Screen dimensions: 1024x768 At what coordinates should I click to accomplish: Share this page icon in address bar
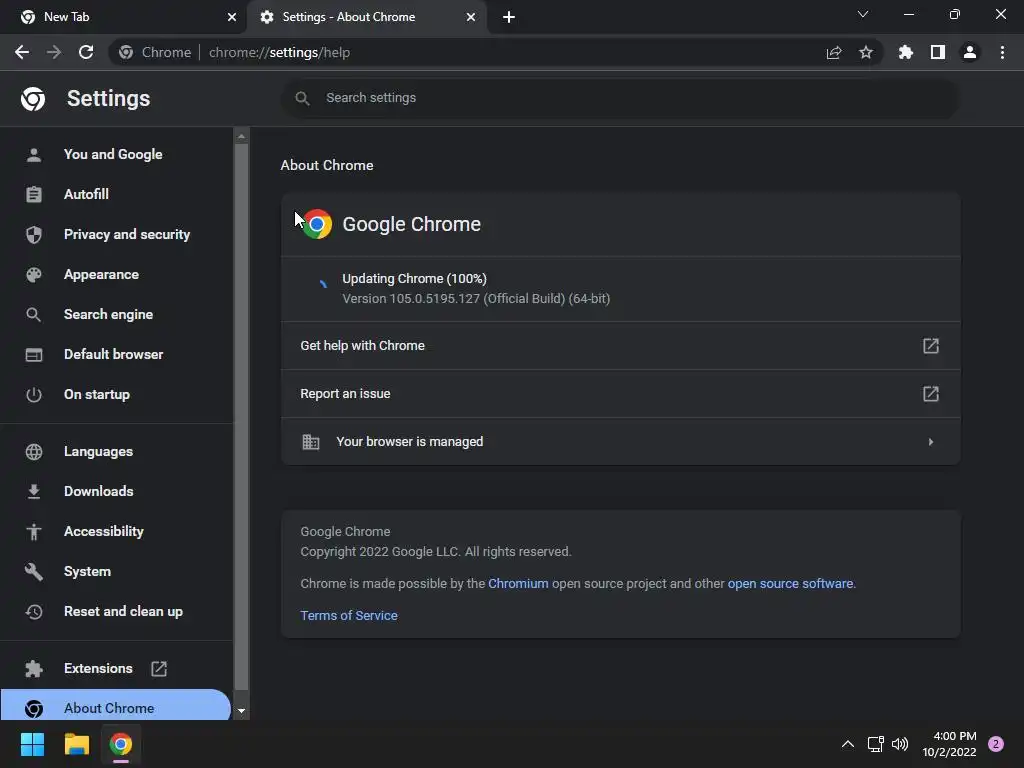[x=833, y=52]
